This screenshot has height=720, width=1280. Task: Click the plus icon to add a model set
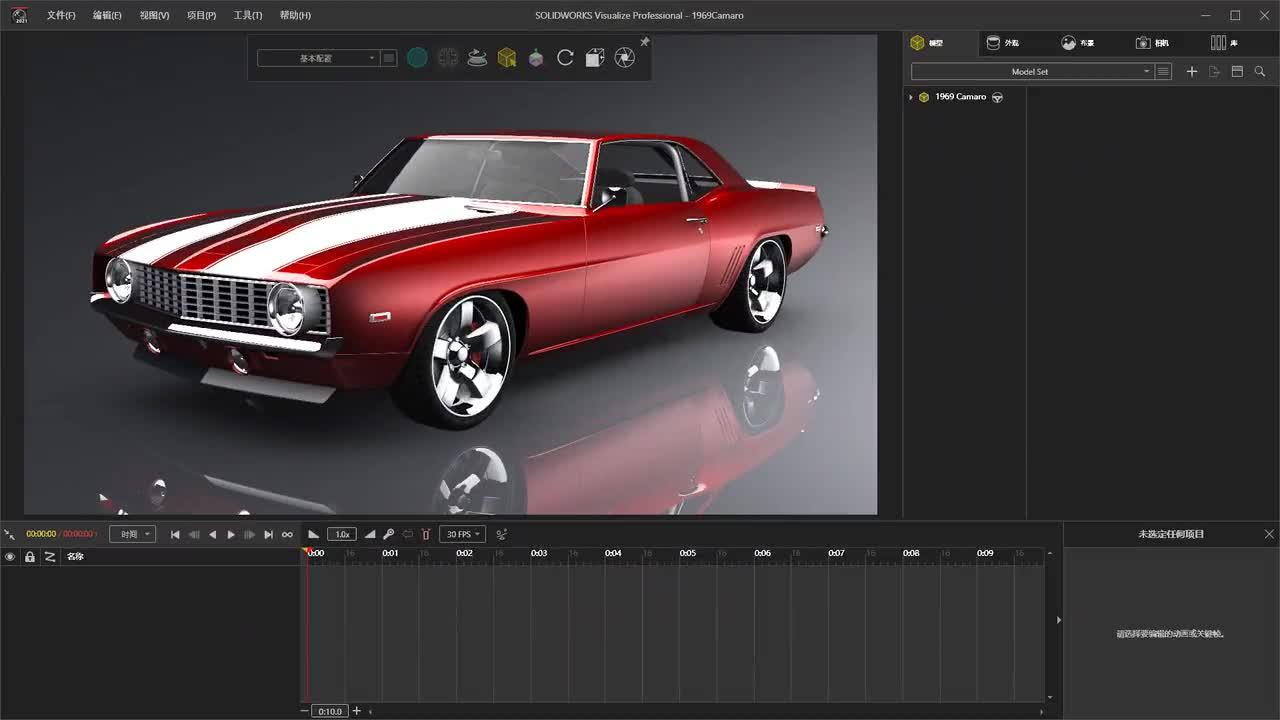point(1191,71)
